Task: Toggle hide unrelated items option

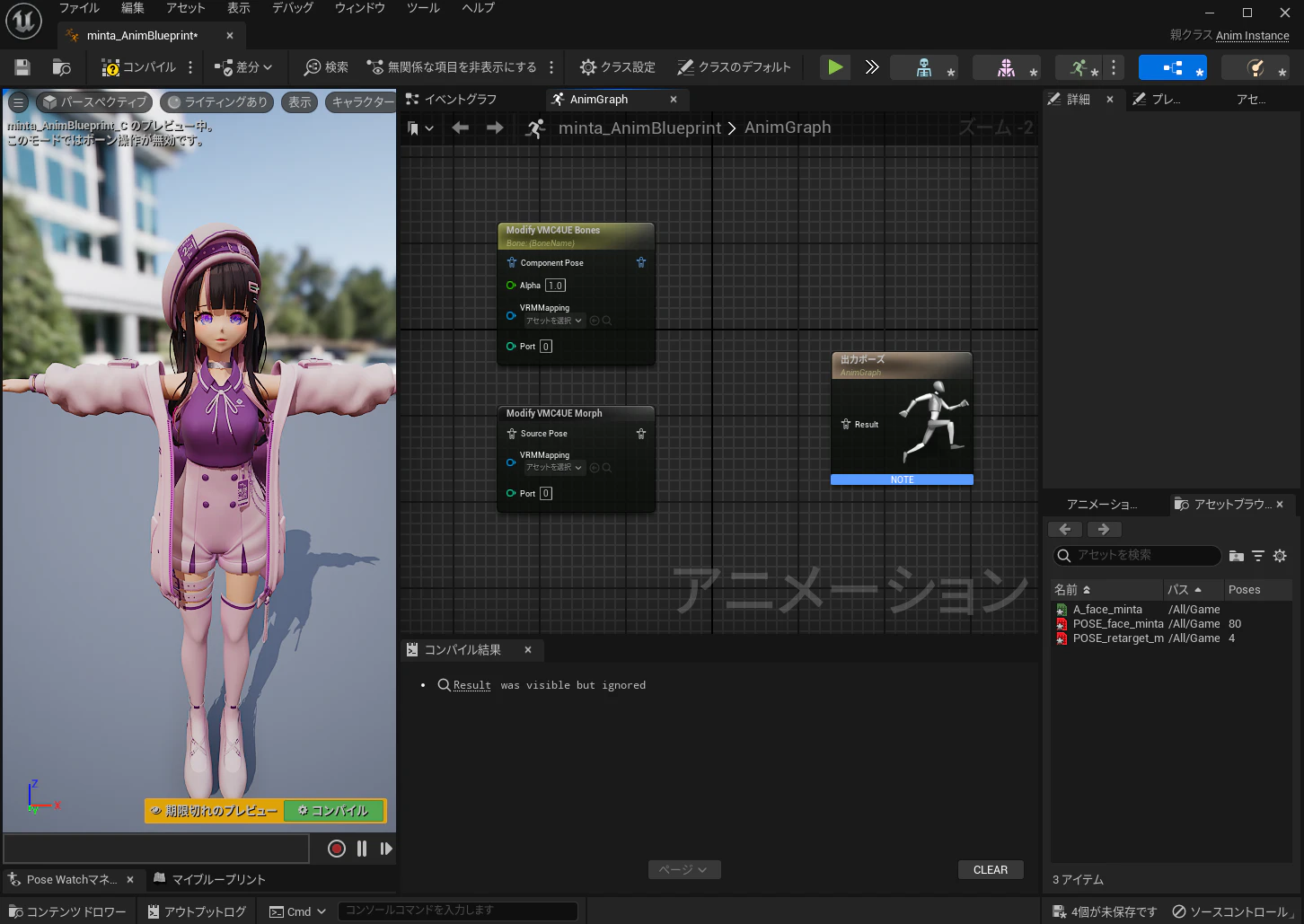Action: pos(452,67)
